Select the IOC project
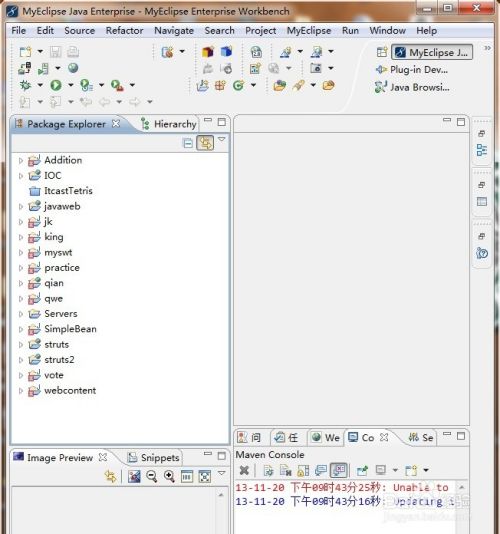The width and height of the screenshot is (500, 534). (52, 175)
